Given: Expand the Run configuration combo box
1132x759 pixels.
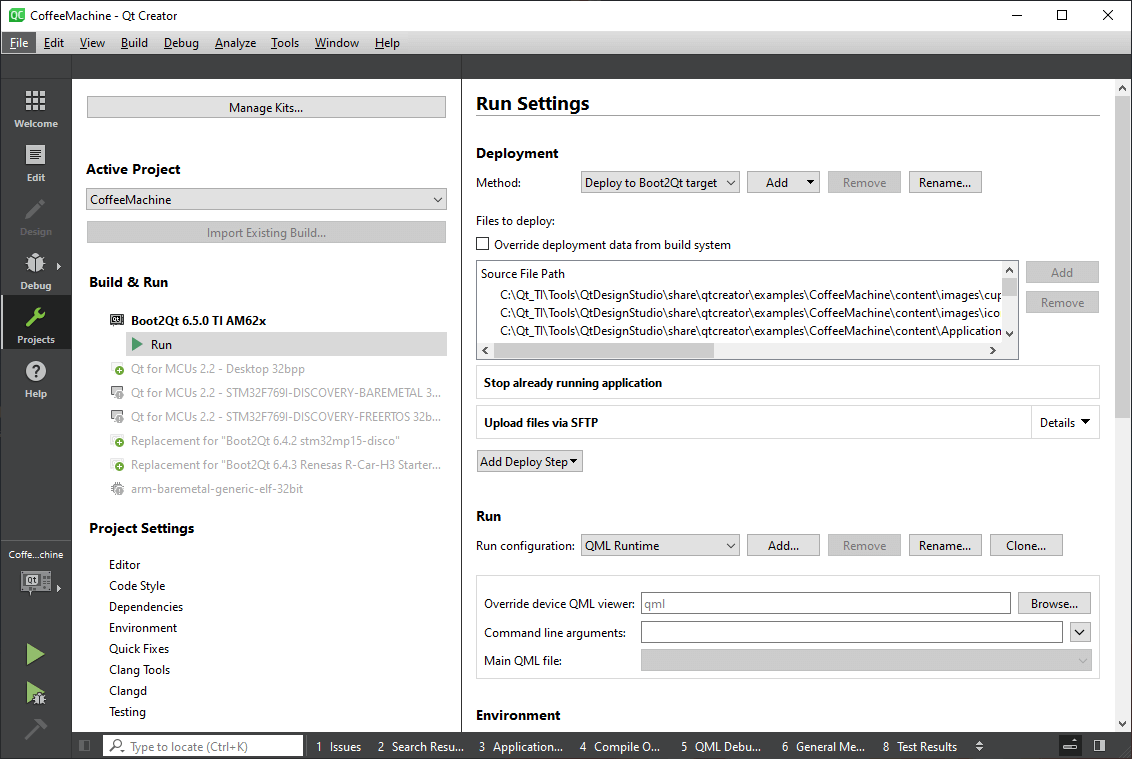Looking at the screenshot, I should 659,546.
